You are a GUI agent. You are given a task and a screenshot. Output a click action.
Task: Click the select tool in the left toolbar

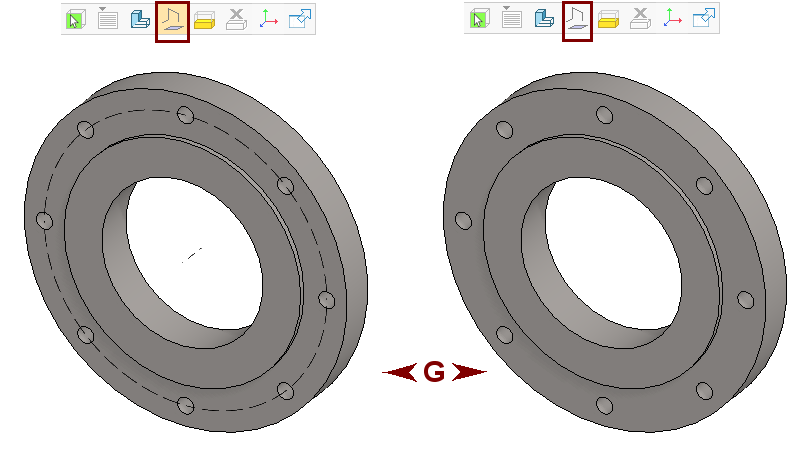(x=76, y=19)
